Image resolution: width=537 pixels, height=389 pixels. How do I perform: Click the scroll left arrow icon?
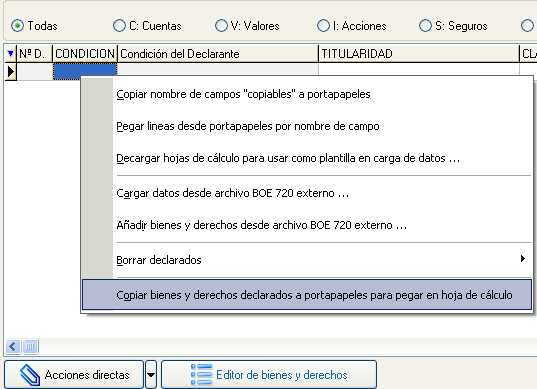tap(13, 347)
